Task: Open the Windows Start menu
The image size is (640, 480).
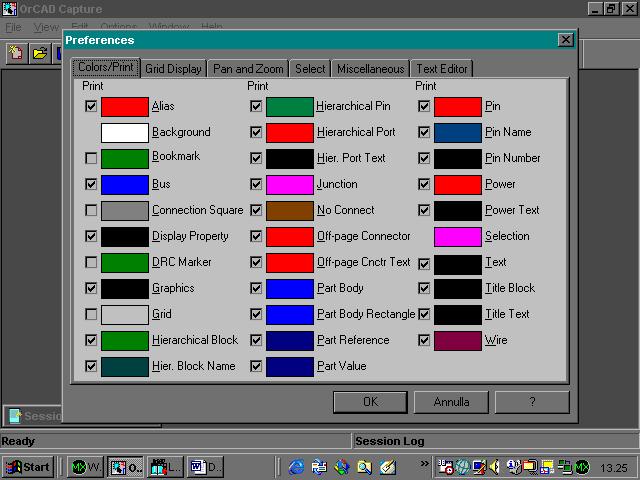Action: 28,467
